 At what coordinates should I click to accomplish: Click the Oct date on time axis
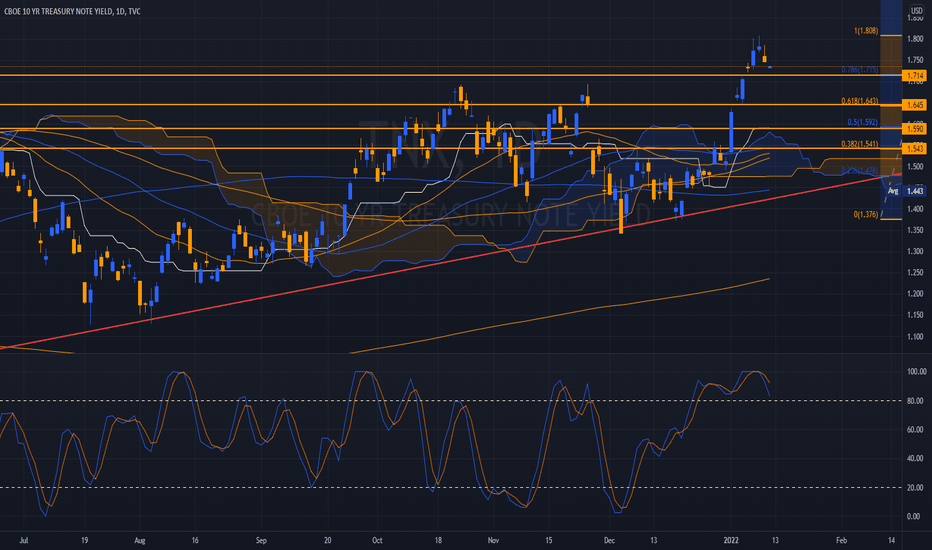coord(377,540)
